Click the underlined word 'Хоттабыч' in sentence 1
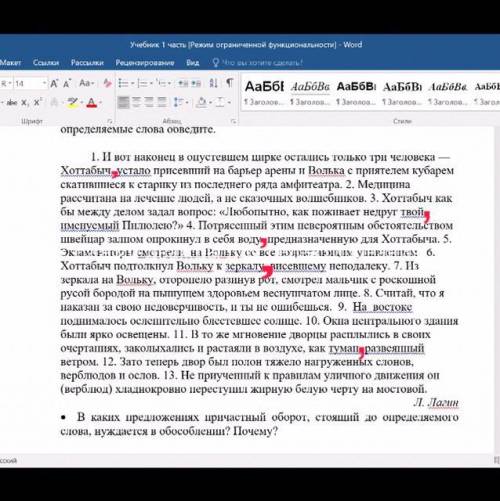This screenshot has width=500, height=501. click(86, 171)
